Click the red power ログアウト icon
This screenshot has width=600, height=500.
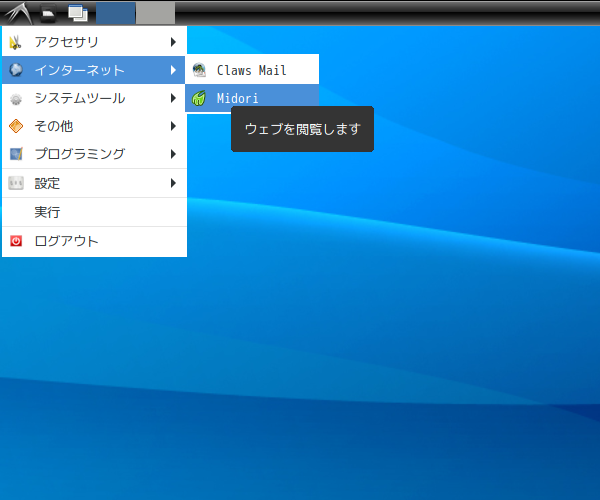click(16, 241)
